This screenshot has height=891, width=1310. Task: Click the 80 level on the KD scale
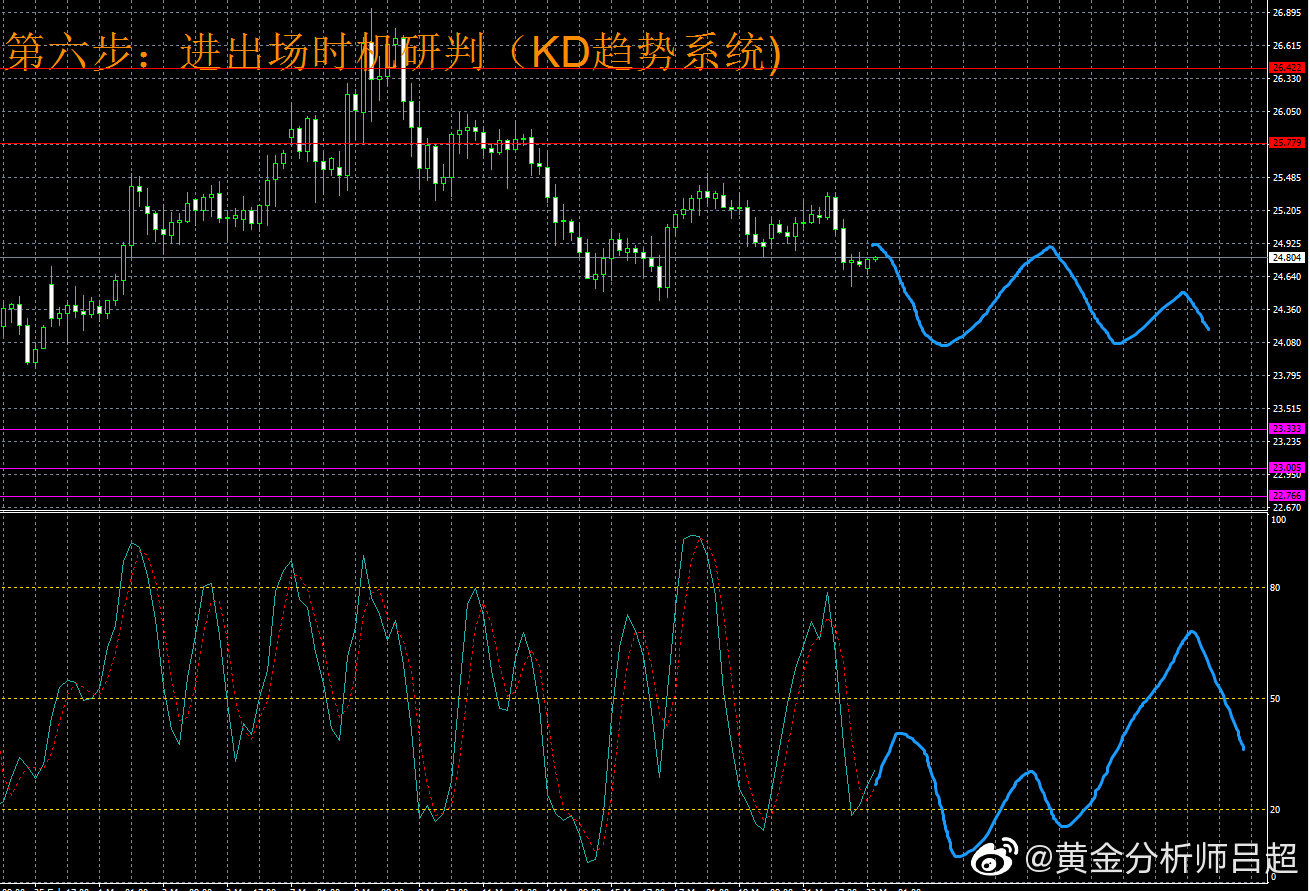(1275, 587)
